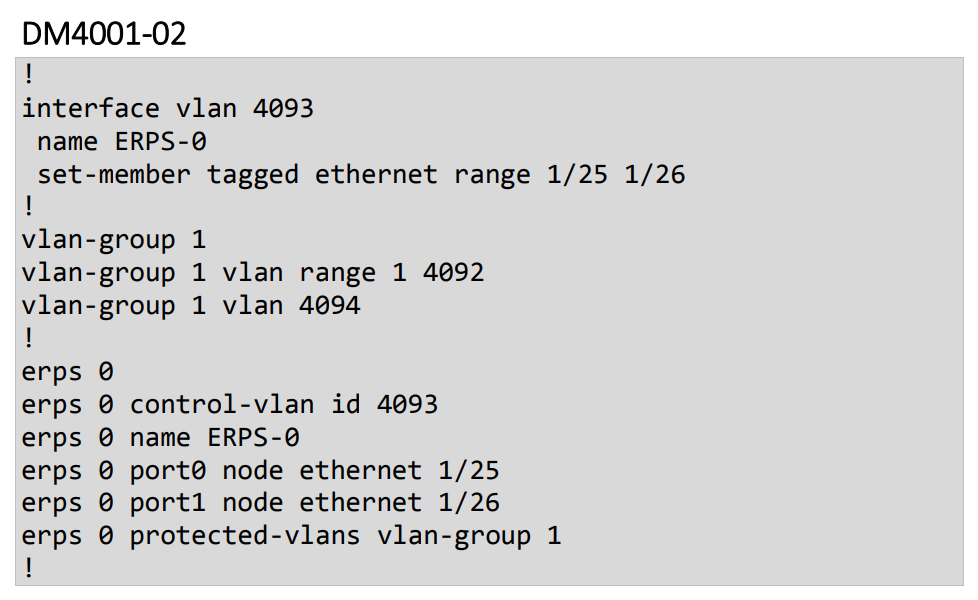The width and height of the screenshot is (978, 600).
Task: Click the DM4001-02 heading
Action: (104, 33)
